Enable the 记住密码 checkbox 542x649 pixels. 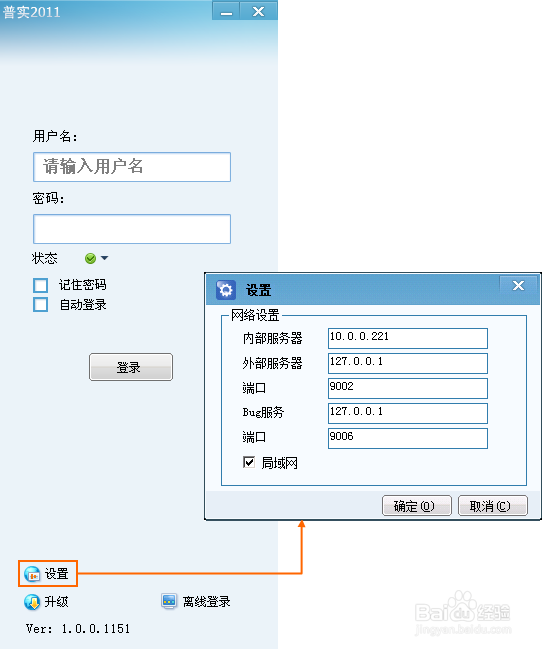[41, 285]
